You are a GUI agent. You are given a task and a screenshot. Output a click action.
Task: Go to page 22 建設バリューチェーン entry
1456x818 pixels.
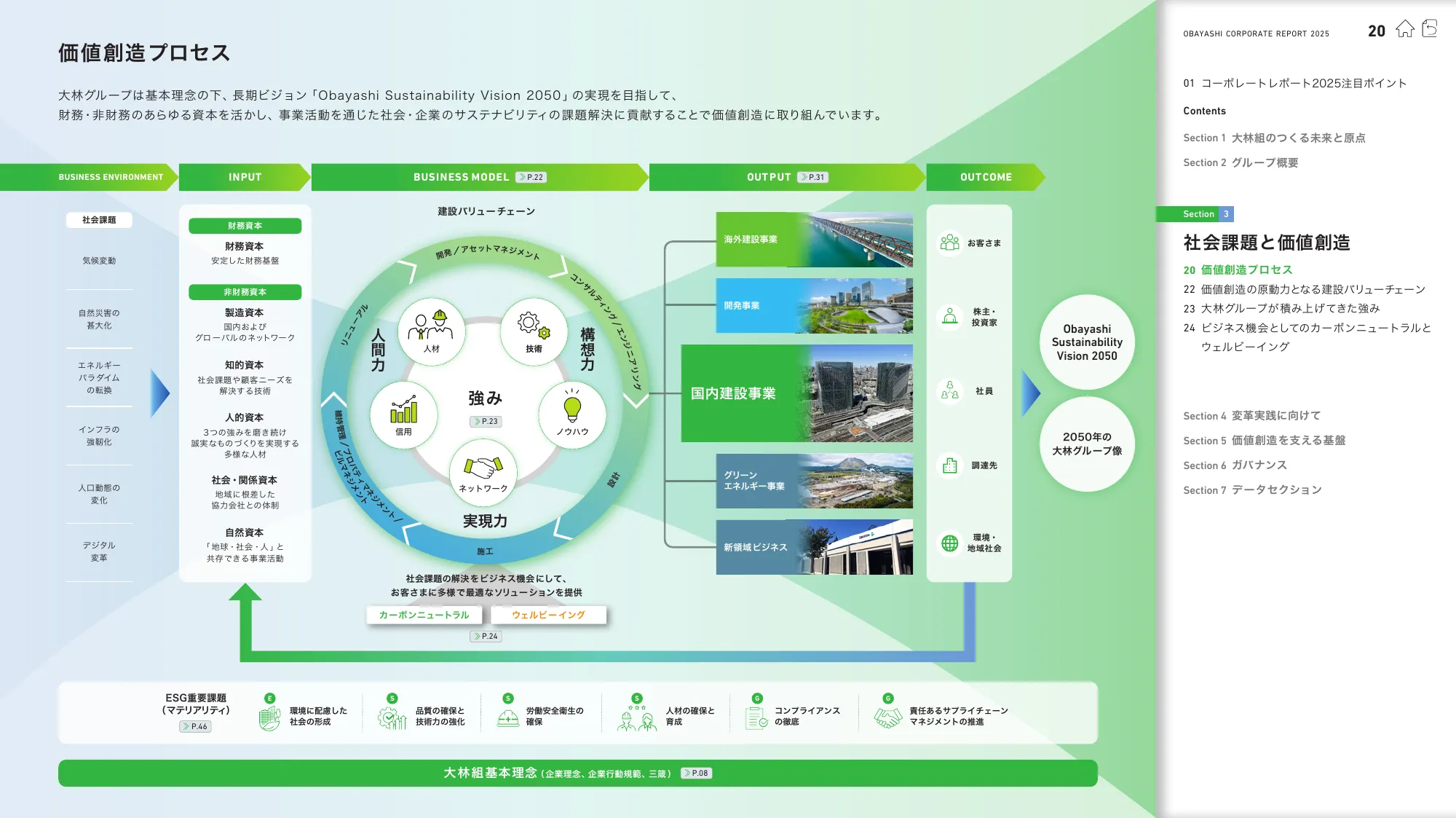pos(1304,289)
